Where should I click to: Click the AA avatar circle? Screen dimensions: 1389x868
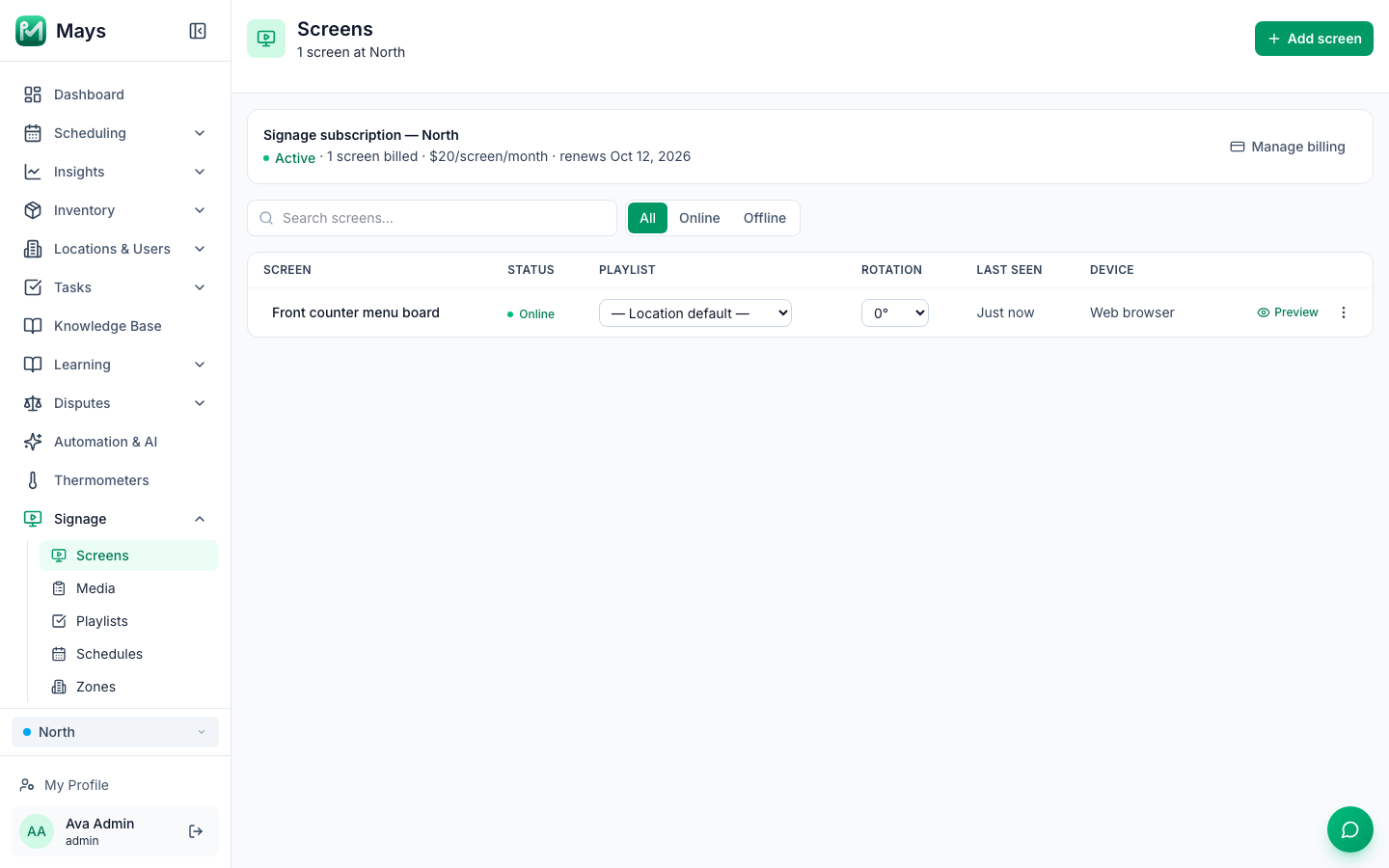37,831
